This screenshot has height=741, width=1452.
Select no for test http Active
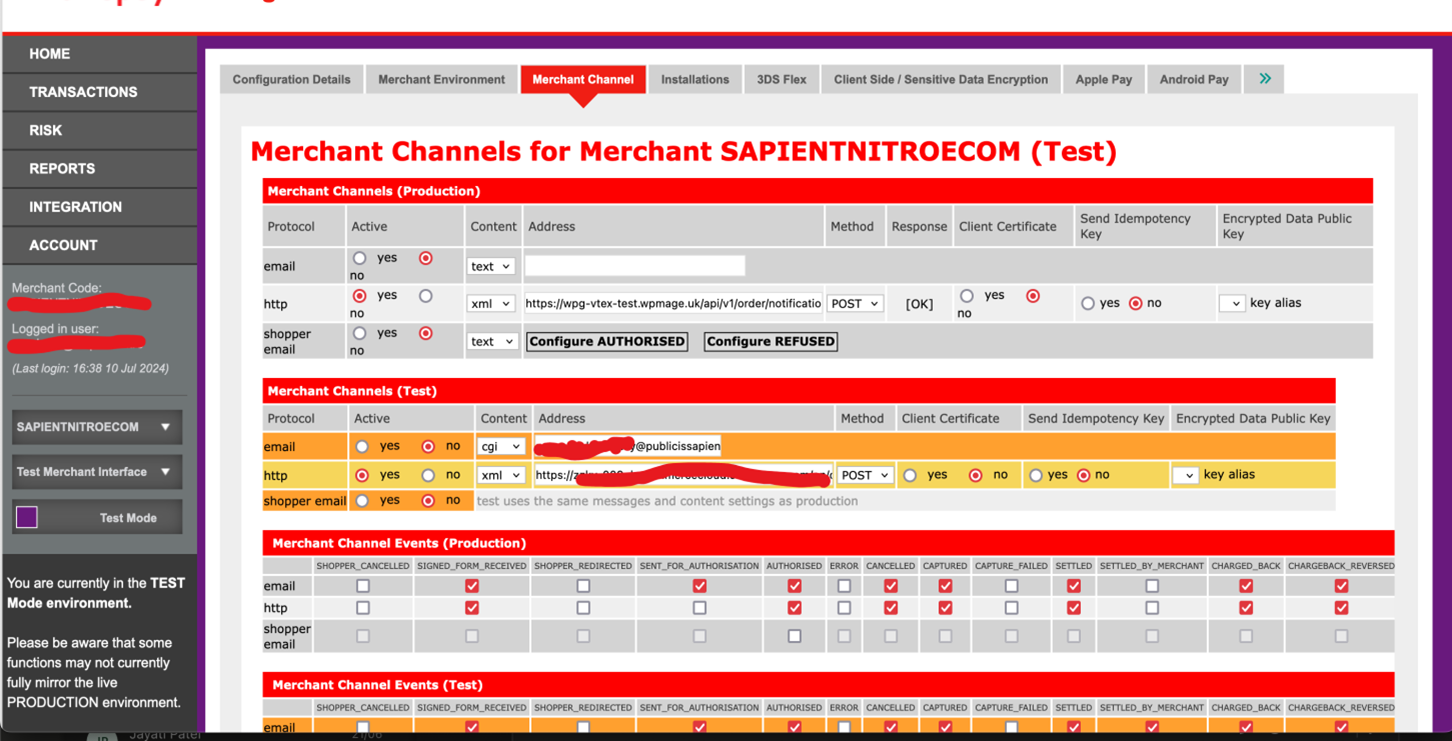coord(428,476)
